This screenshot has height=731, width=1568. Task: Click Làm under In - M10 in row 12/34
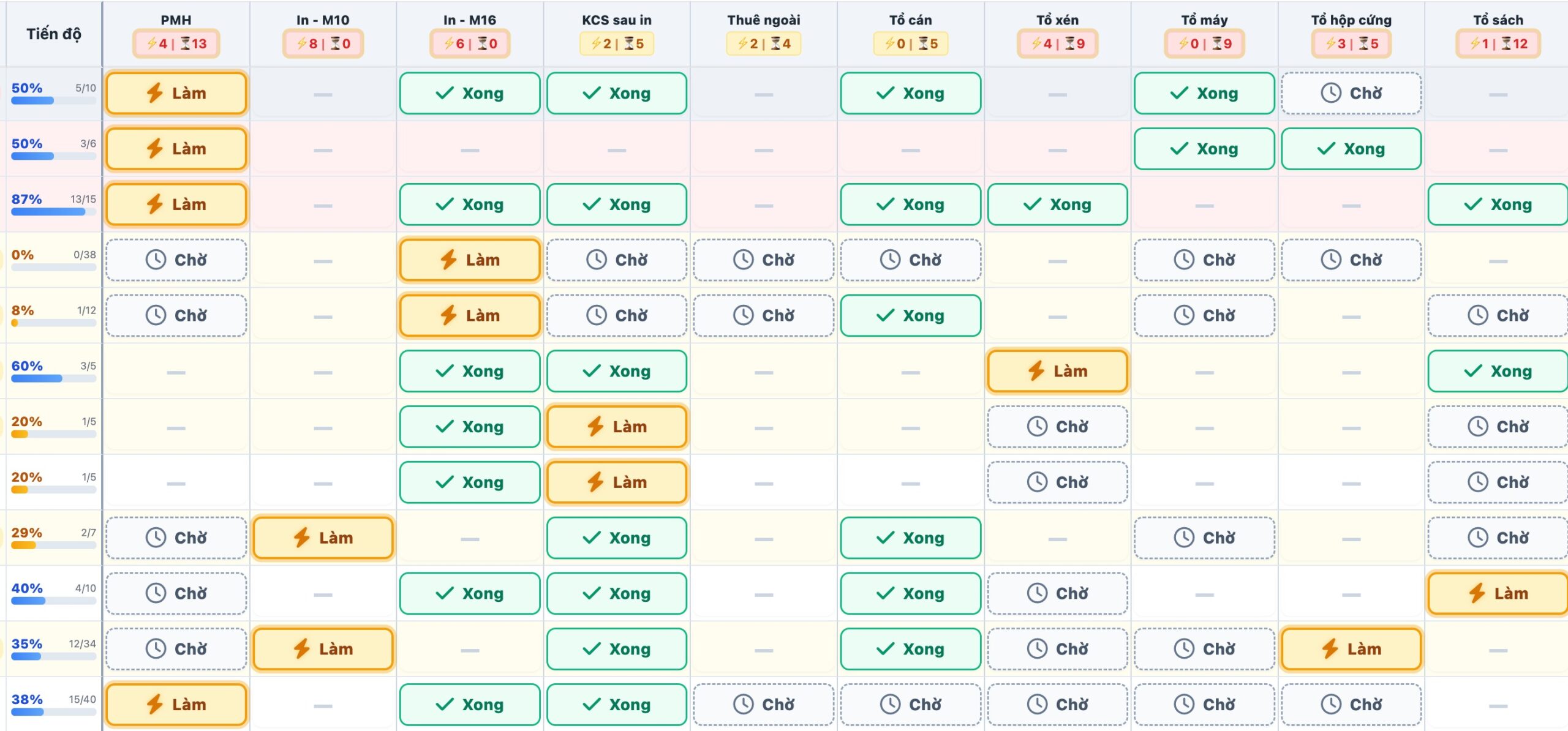(323, 649)
